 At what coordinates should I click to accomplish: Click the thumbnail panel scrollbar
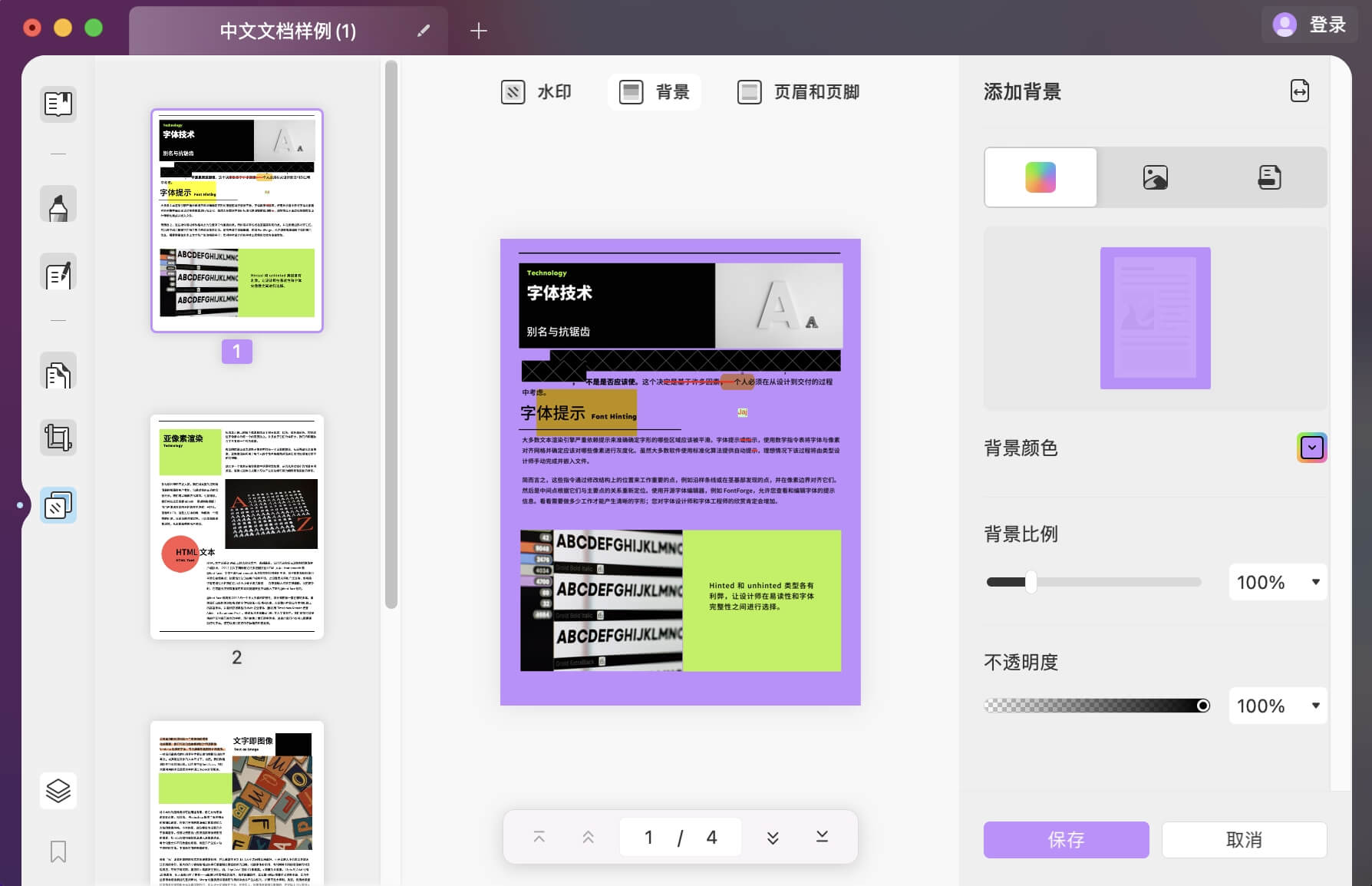click(x=391, y=335)
